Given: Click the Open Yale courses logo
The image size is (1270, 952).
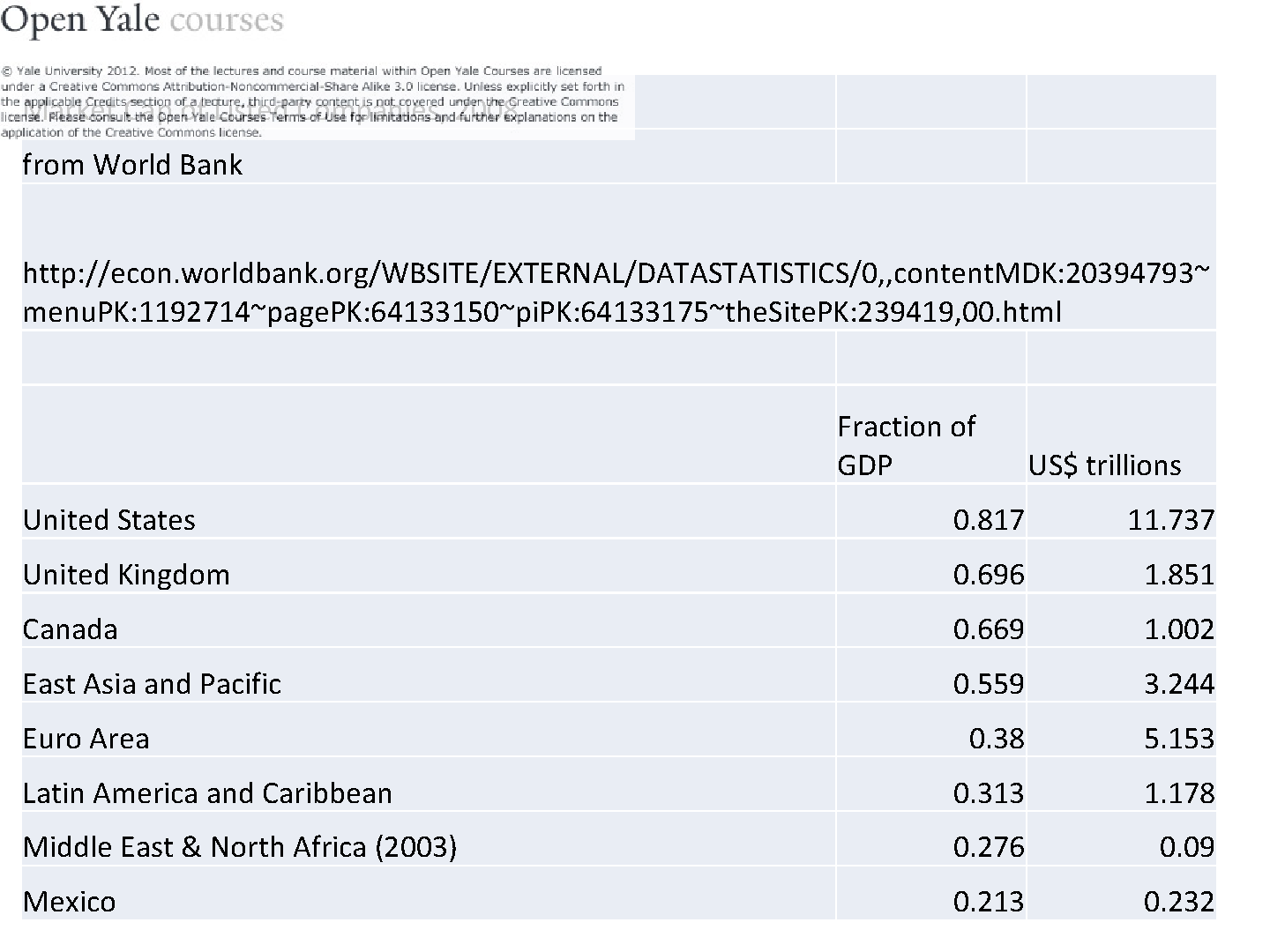Looking at the screenshot, I should click(x=142, y=20).
